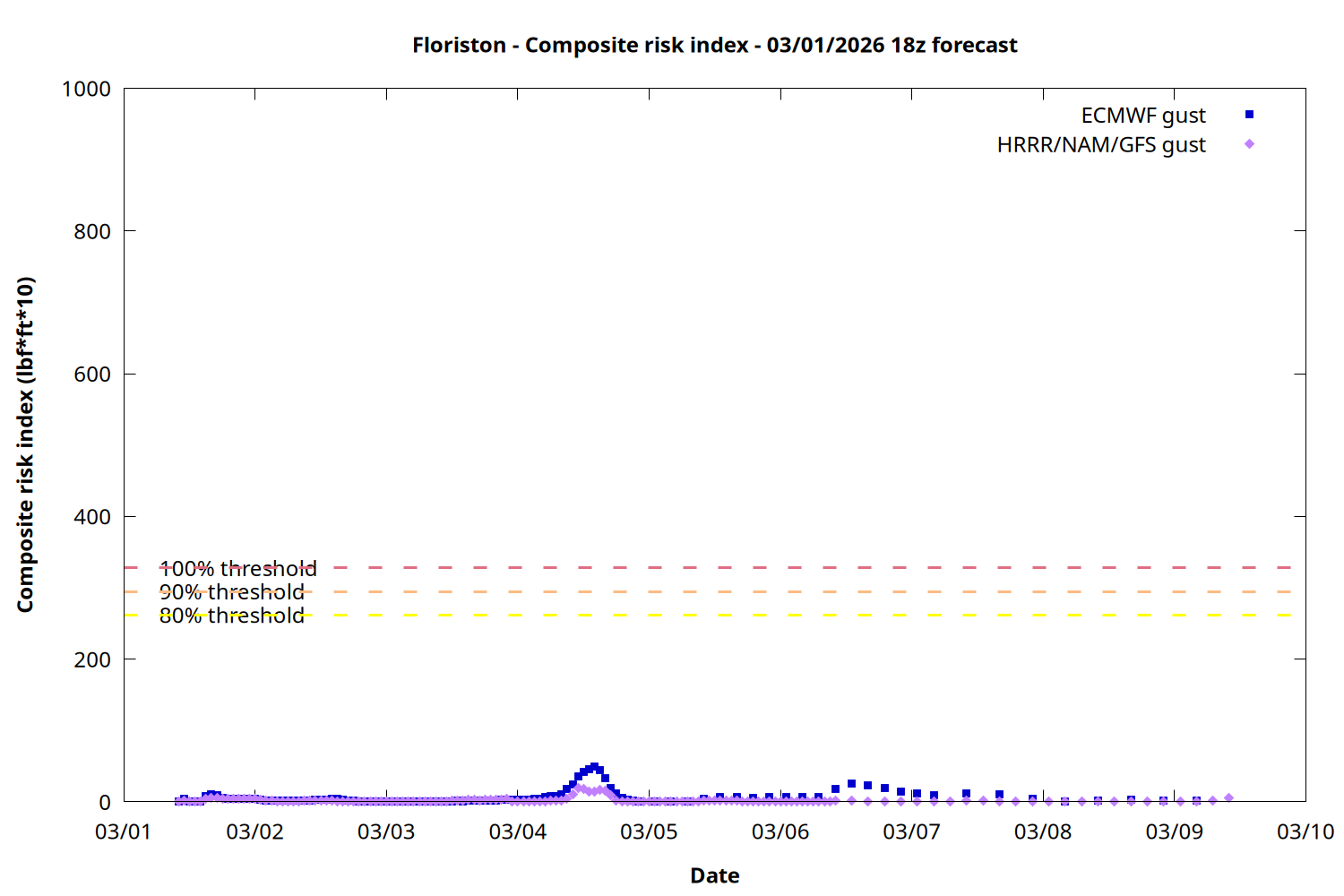1344x896 pixels.
Task: Click the Composite risk index y-axis title
Action: 25,444
